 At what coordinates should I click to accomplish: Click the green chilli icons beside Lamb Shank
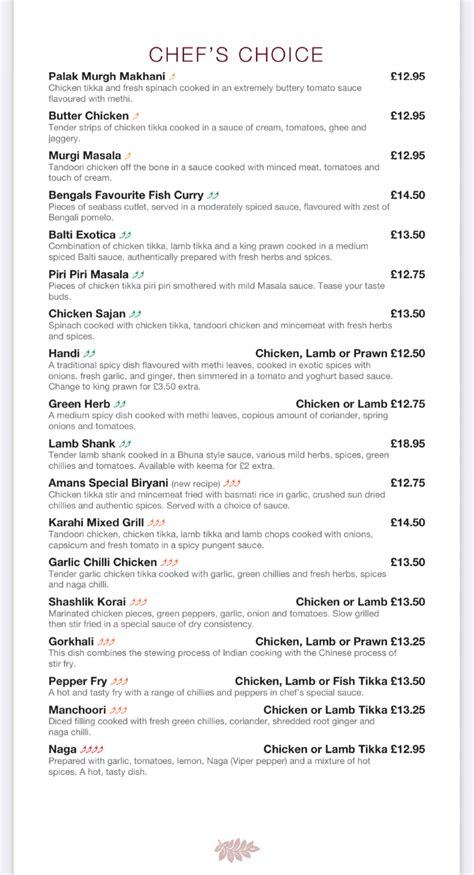click(125, 444)
